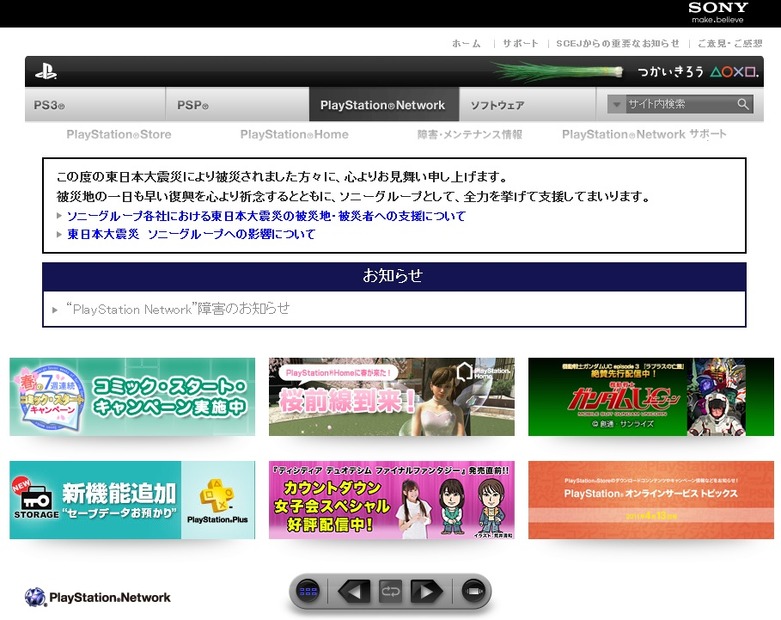Click the PlayStation logo in header

[46, 72]
